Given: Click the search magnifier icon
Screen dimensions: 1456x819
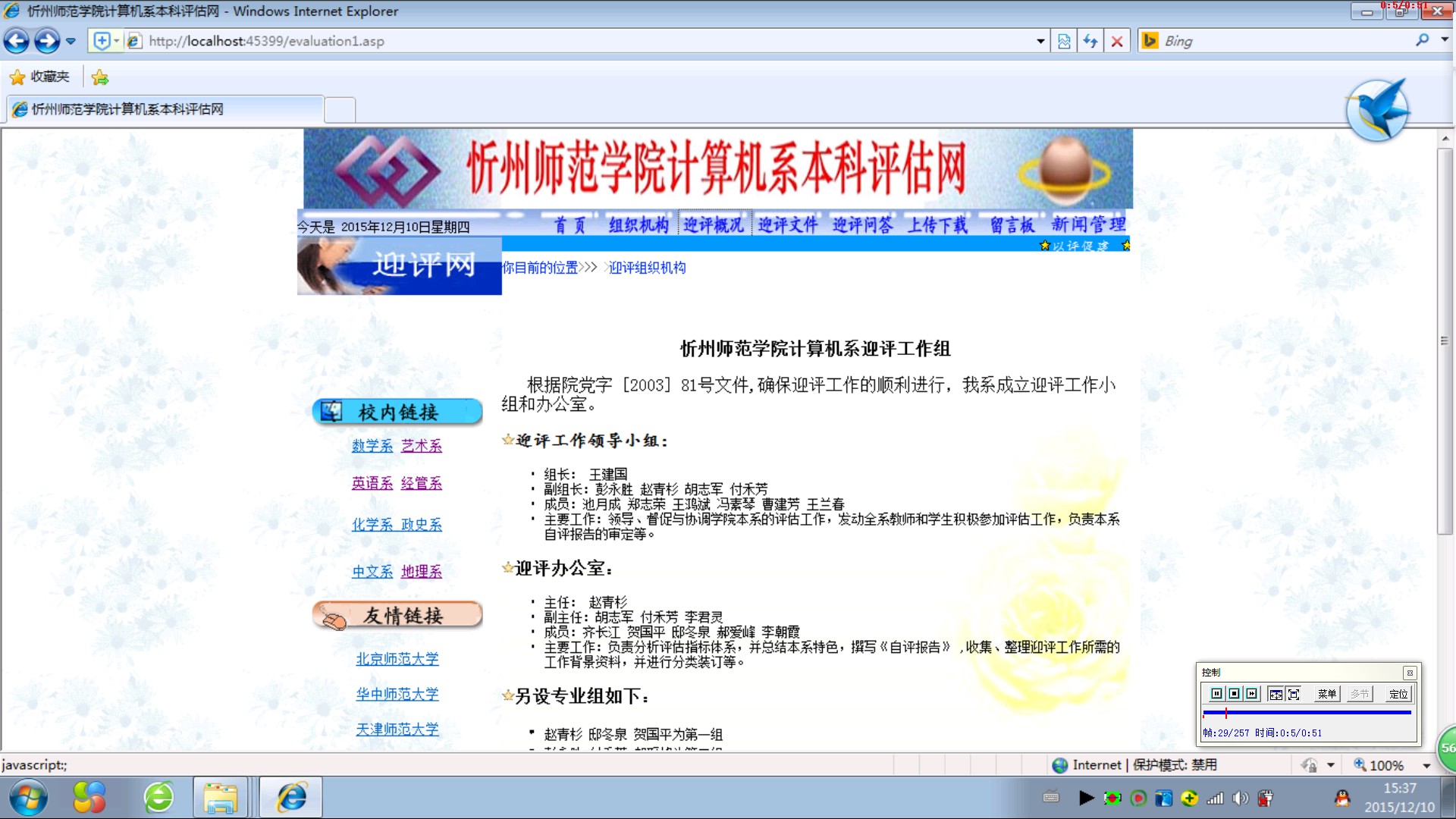Looking at the screenshot, I should [1422, 40].
